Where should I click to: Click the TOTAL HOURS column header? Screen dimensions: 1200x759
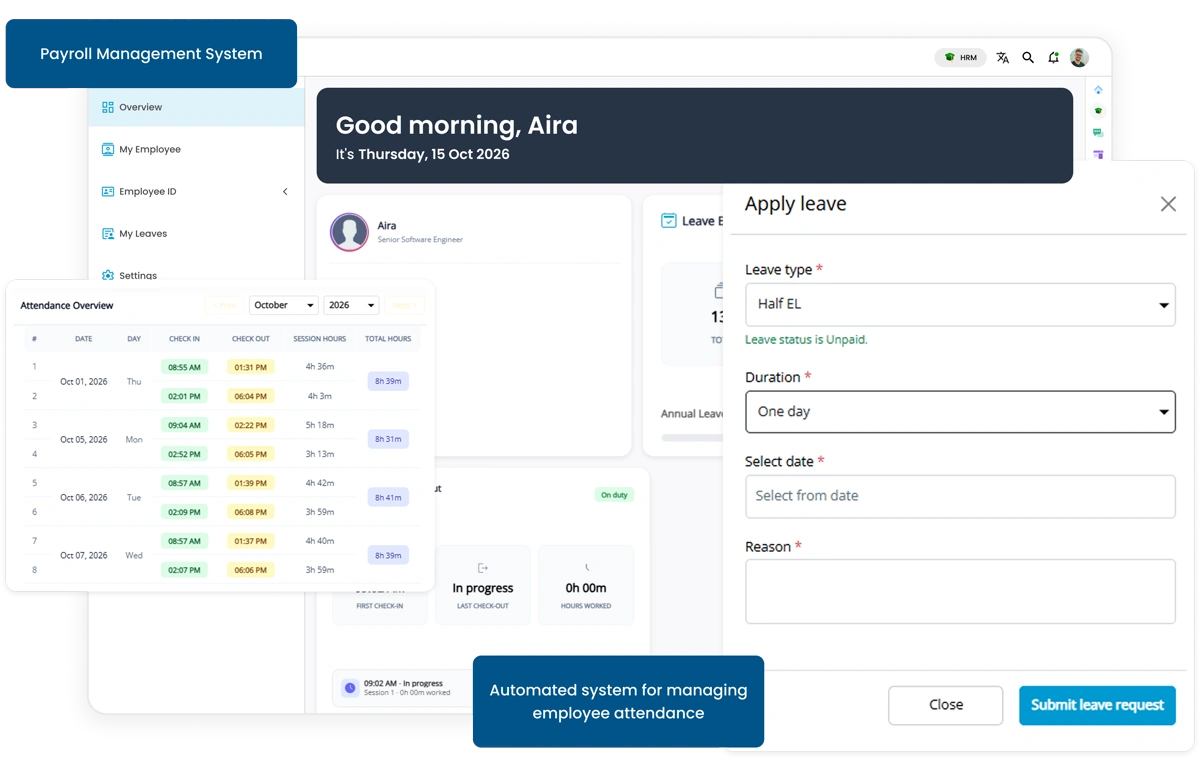pyautogui.click(x=388, y=339)
